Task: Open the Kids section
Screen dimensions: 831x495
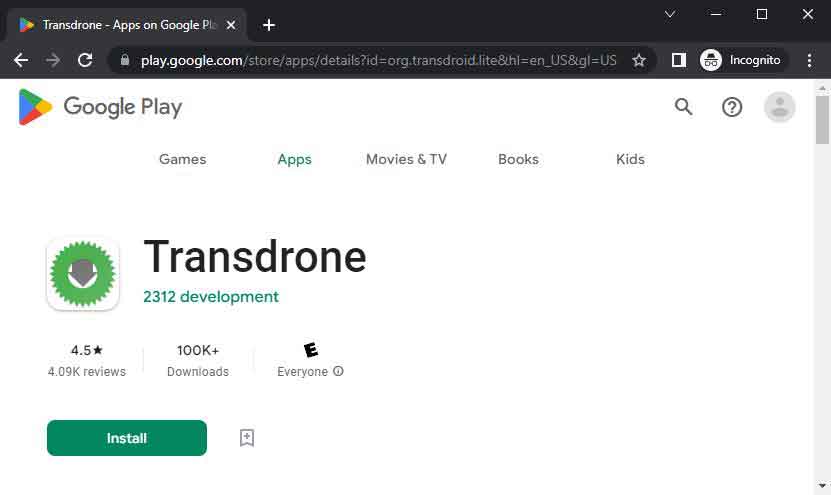Action: pyautogui.click(x=630, y=159)
